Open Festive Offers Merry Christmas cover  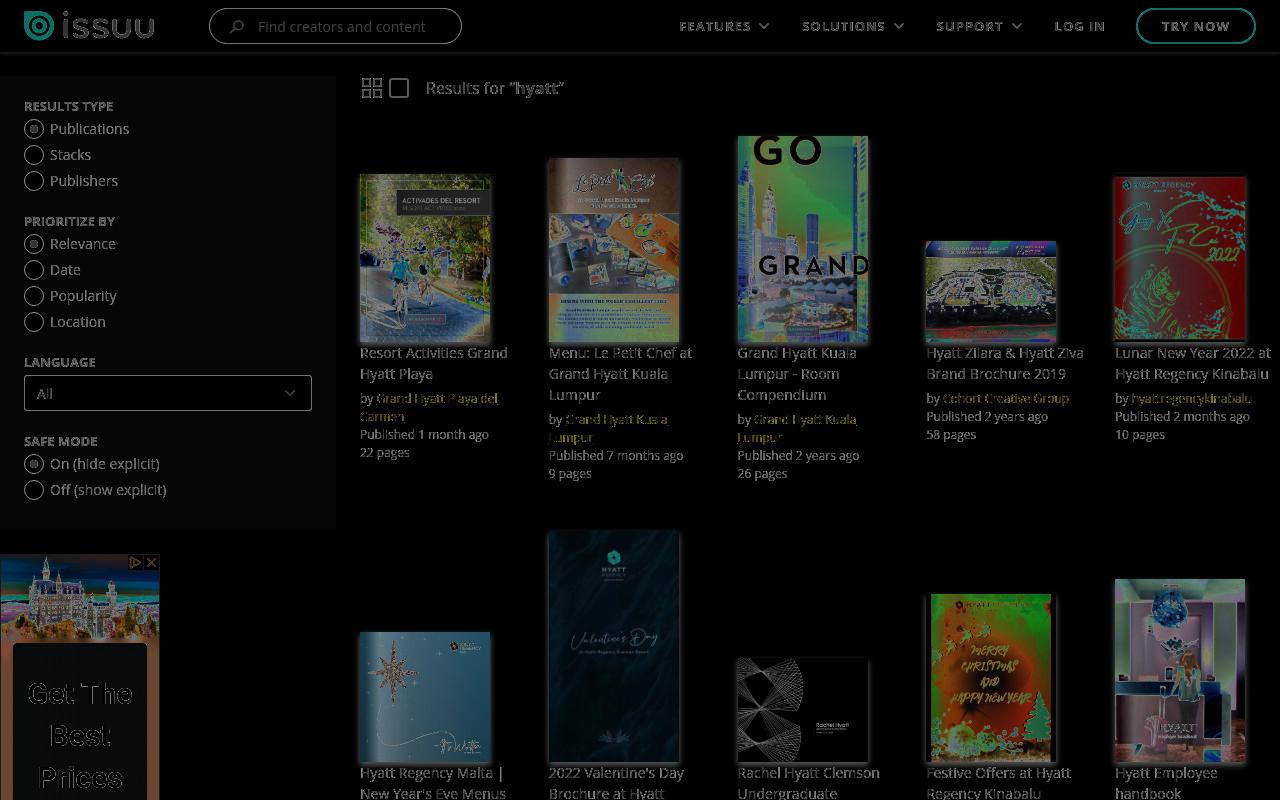click(x=991, y=678)
